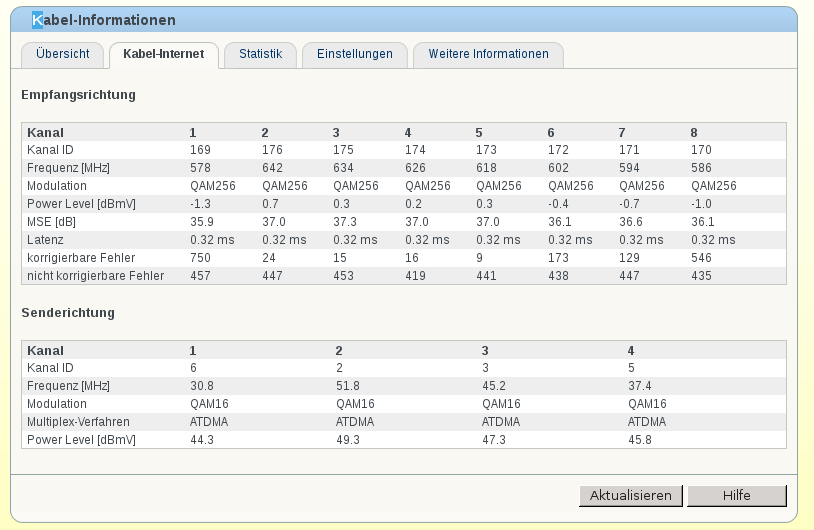The height and width of the screenshot is (530, 814).
Task: Select upstream Power Level 44.3
Action: click(x=202, y=440)
